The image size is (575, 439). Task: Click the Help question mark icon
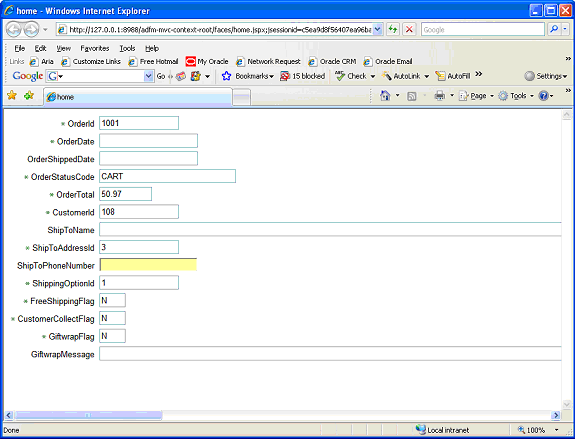[543, 96]
